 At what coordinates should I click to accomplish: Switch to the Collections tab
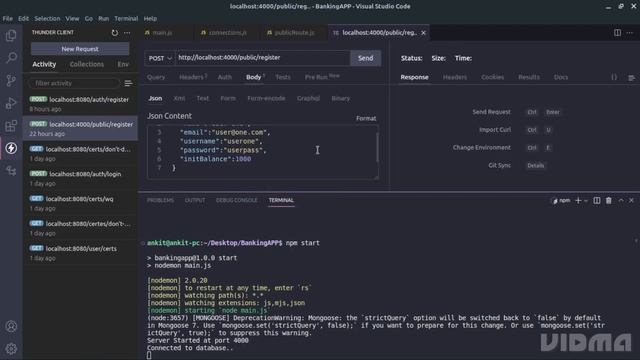87,64
